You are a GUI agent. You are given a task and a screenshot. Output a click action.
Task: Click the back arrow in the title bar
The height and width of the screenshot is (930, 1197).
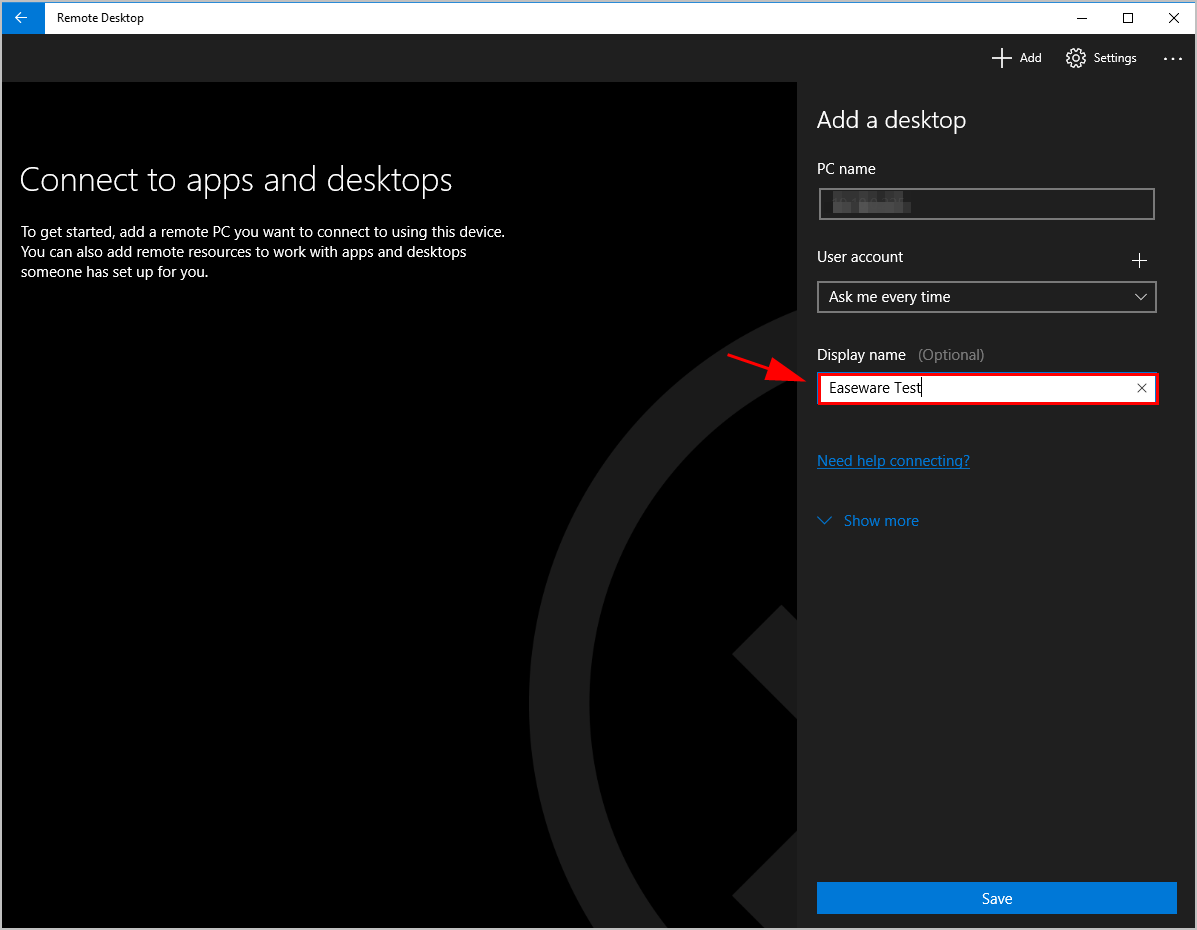click(x=22, y=18)
